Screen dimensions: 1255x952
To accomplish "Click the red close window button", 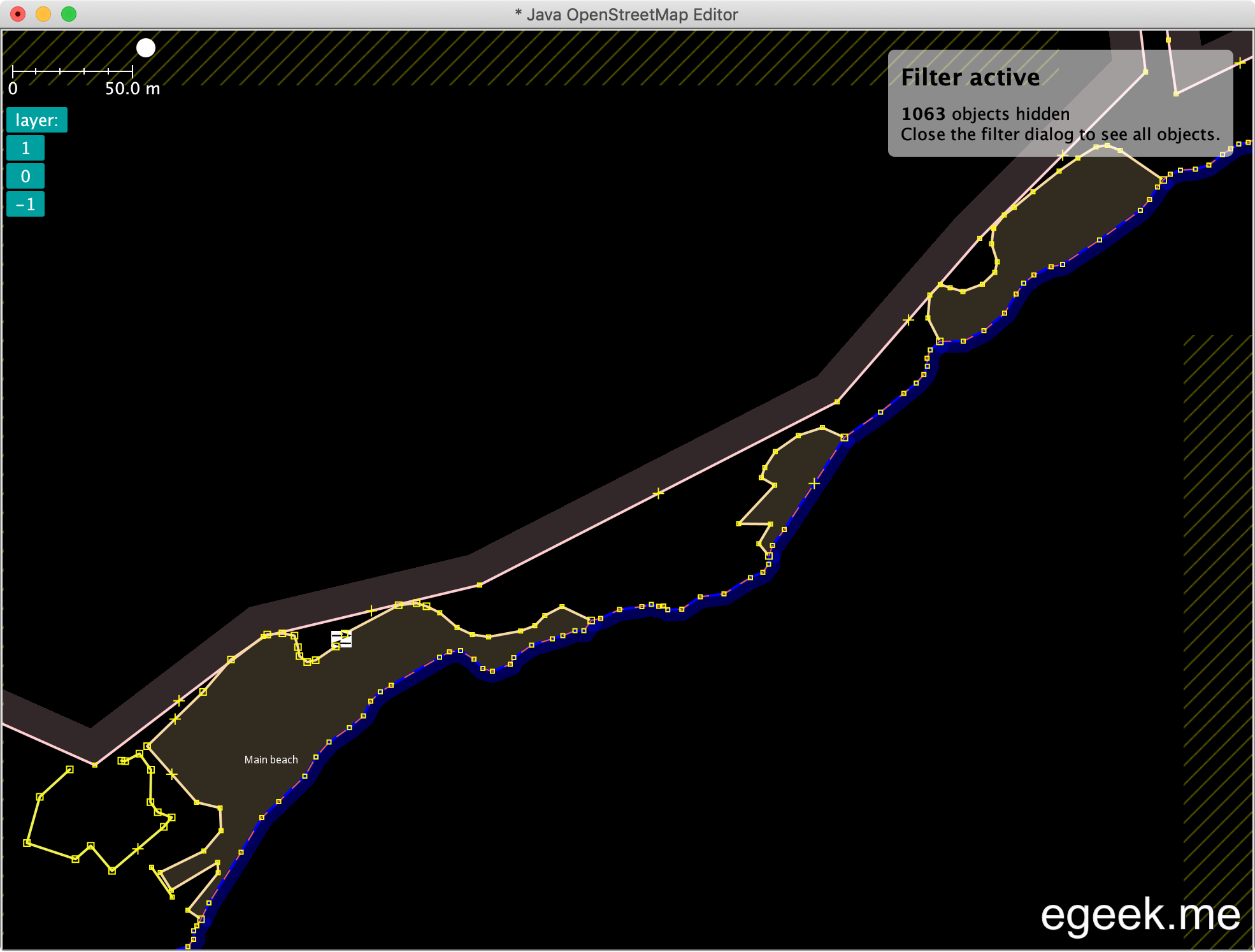I will click(x=18, y=14).
